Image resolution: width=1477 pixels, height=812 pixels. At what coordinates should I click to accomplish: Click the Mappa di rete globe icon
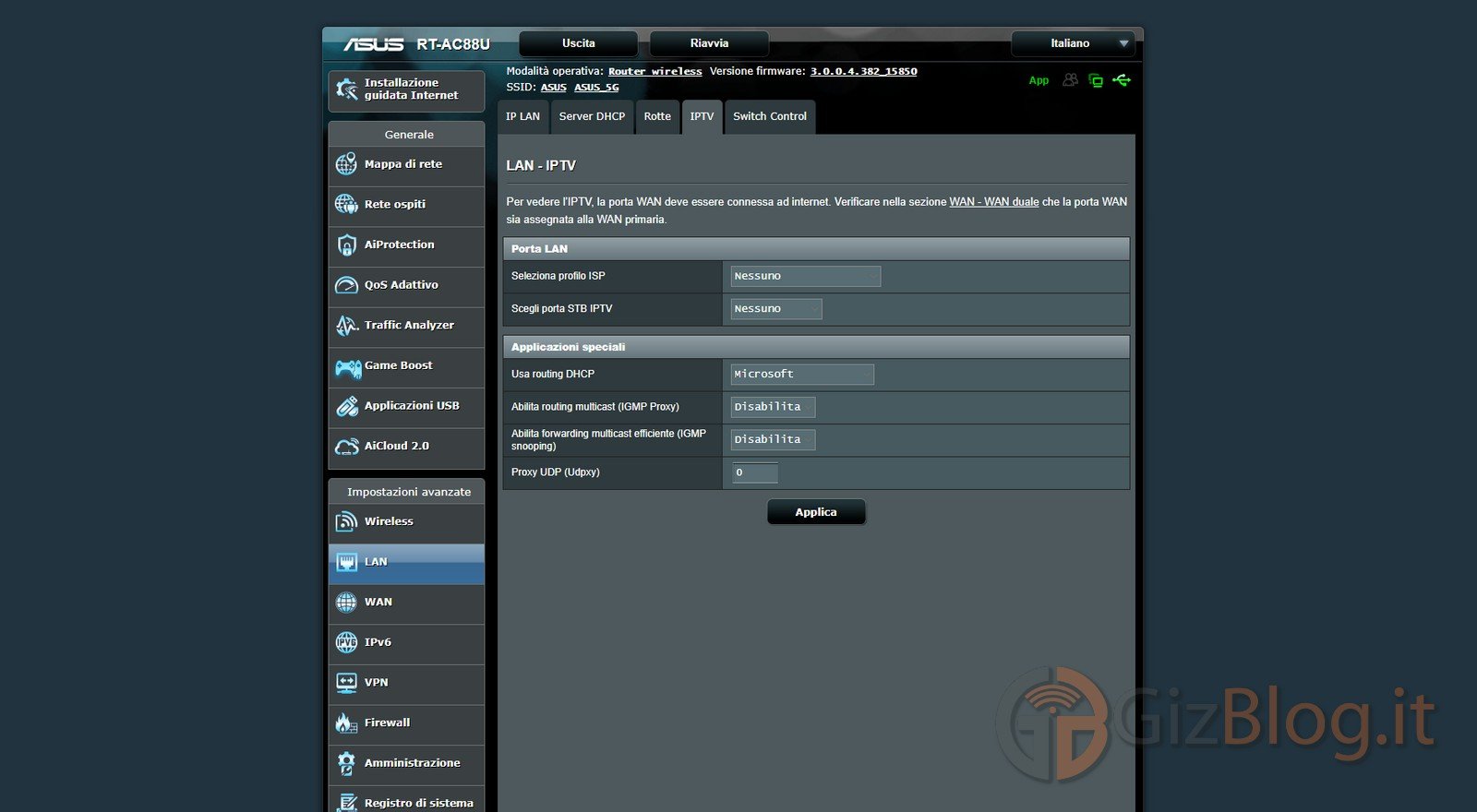pyautogui.click(x=346, y=164)
